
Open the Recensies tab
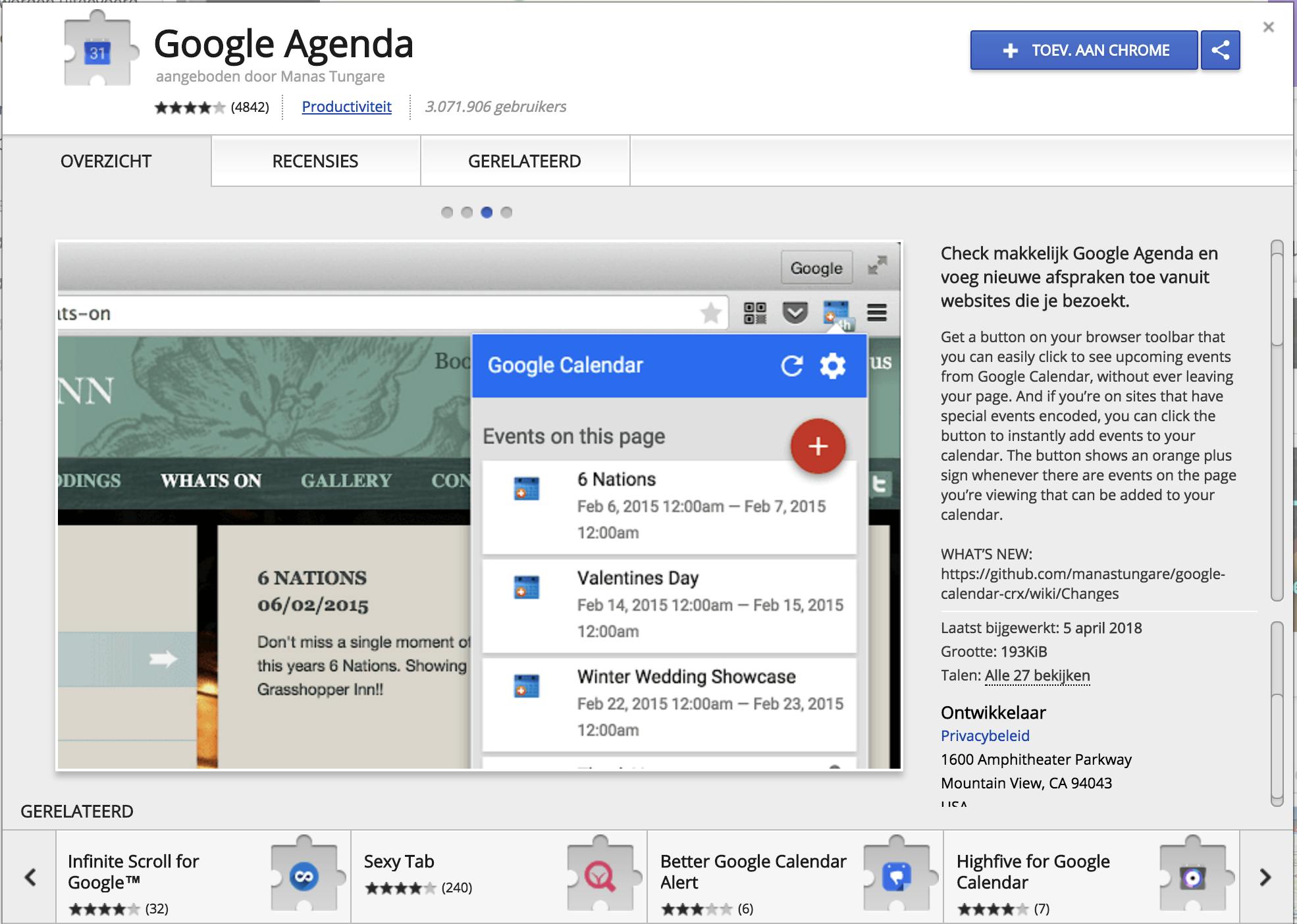[x=315, y=161]
